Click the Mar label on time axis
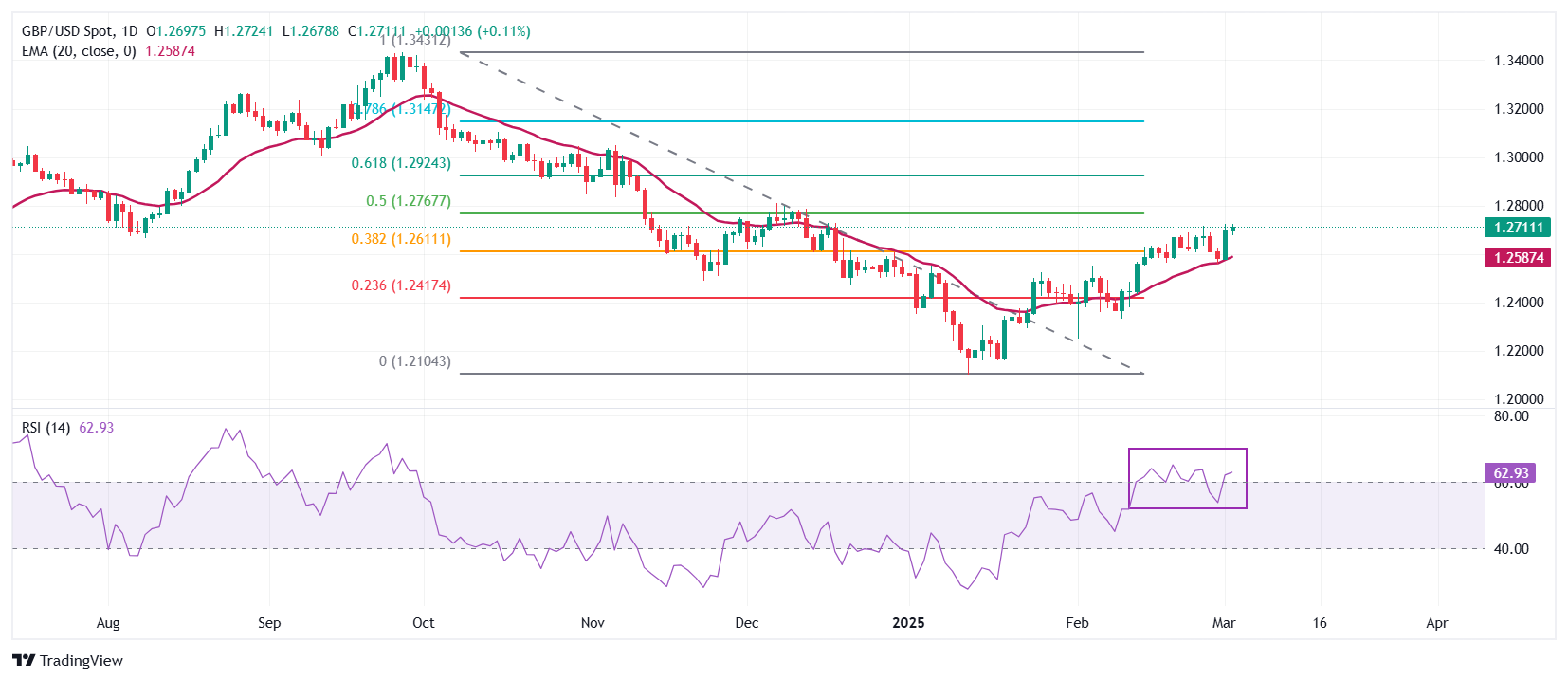The height and width of the screenshot is (681, 1568). click(1224, 623)
